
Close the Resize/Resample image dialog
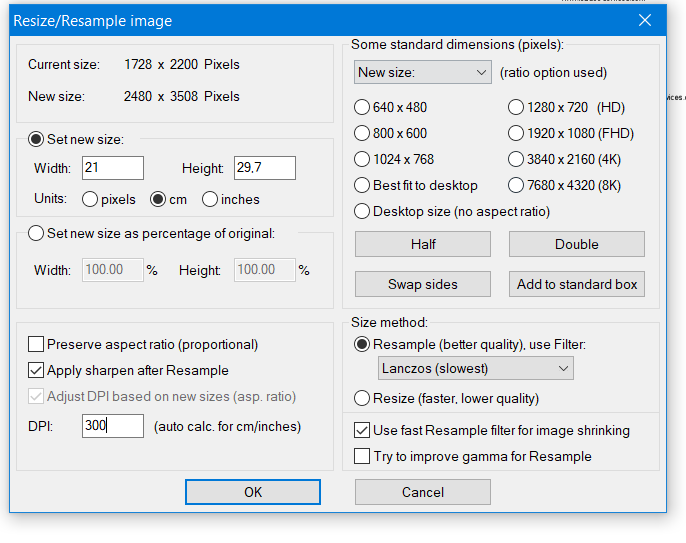tap(643, 21)
